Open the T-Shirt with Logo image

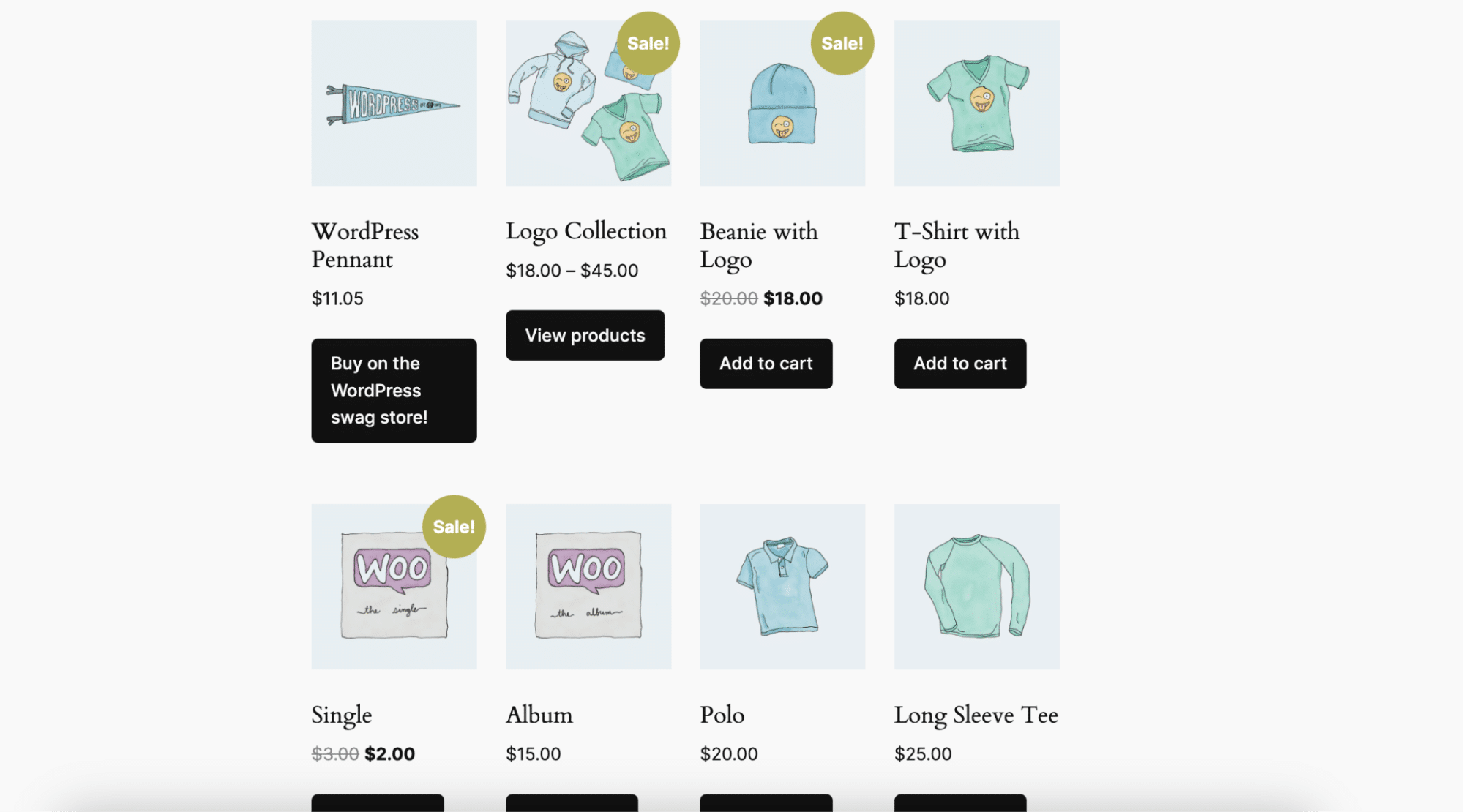pos(976,103)
